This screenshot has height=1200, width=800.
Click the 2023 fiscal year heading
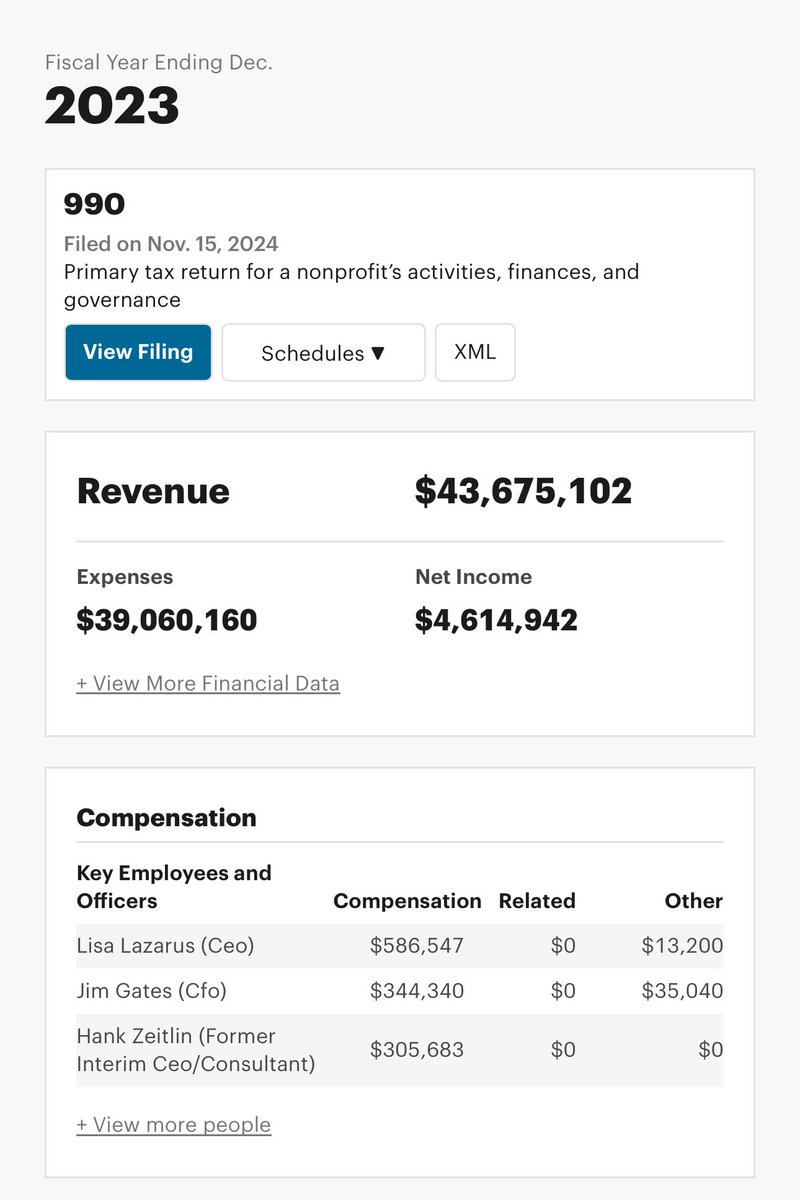pos(112,106)
